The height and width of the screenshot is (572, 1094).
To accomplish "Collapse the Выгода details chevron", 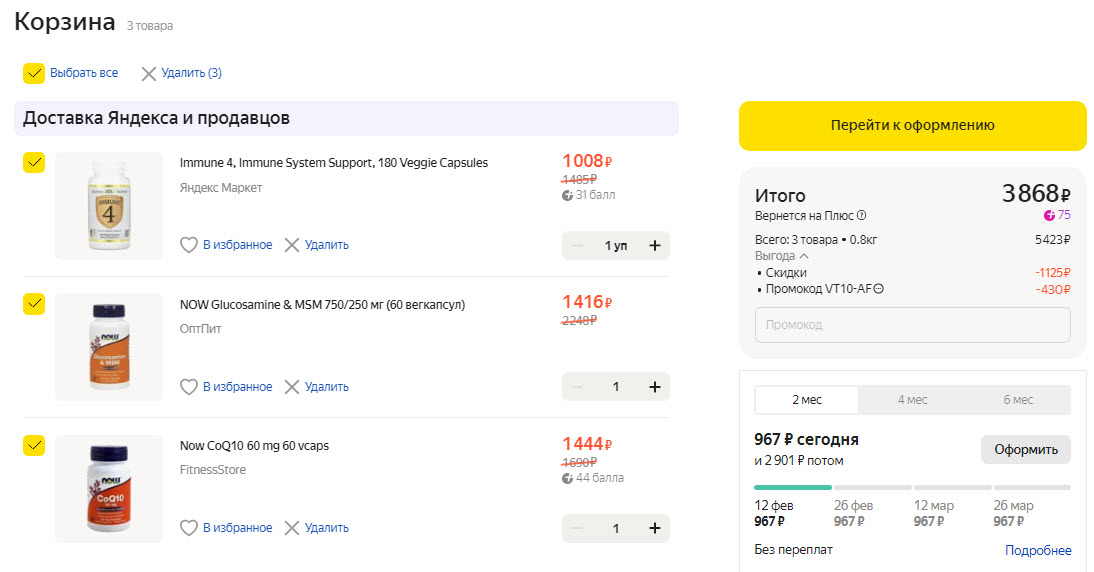I will [804, 256].
